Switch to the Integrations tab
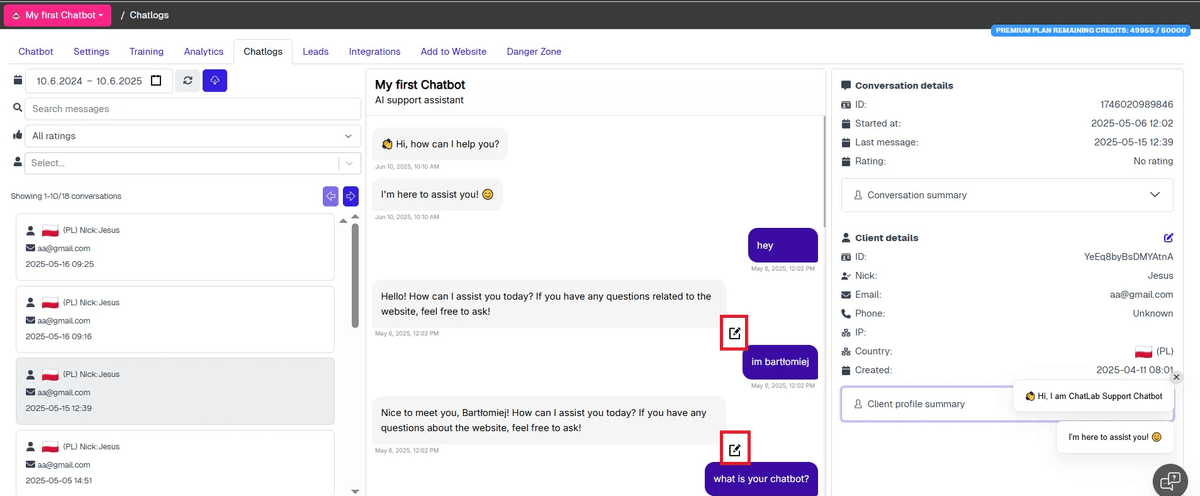Viewport: 1200px width, 496px height. pos(374,52)
